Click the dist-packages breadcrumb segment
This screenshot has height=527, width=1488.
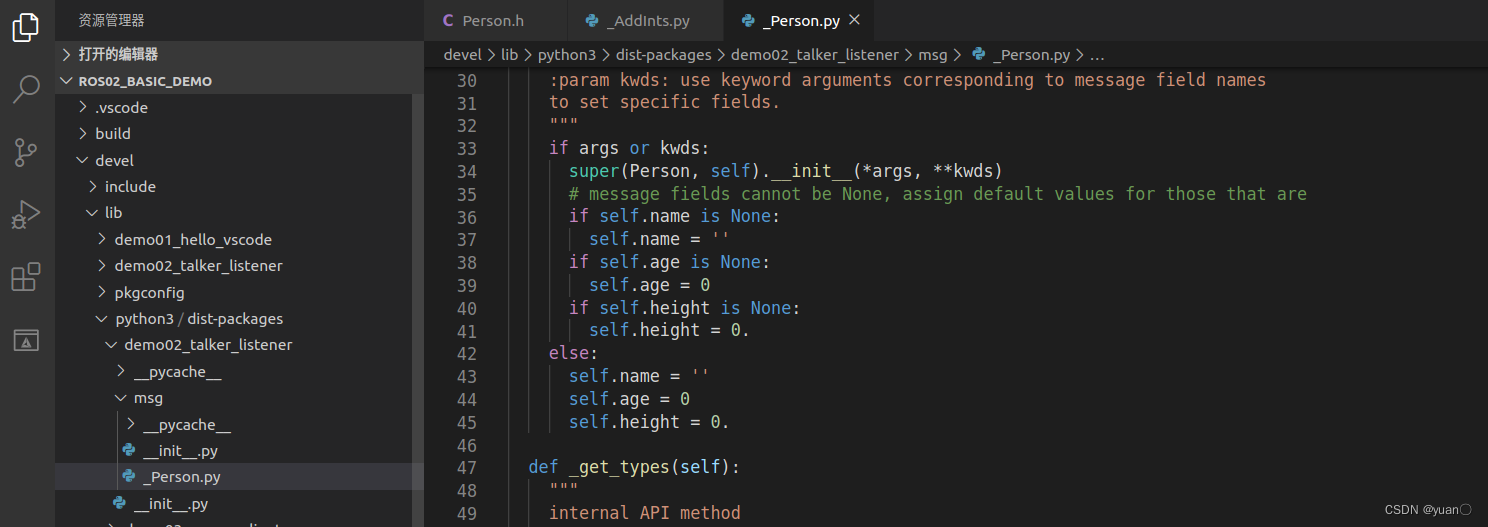coord(663,55)
